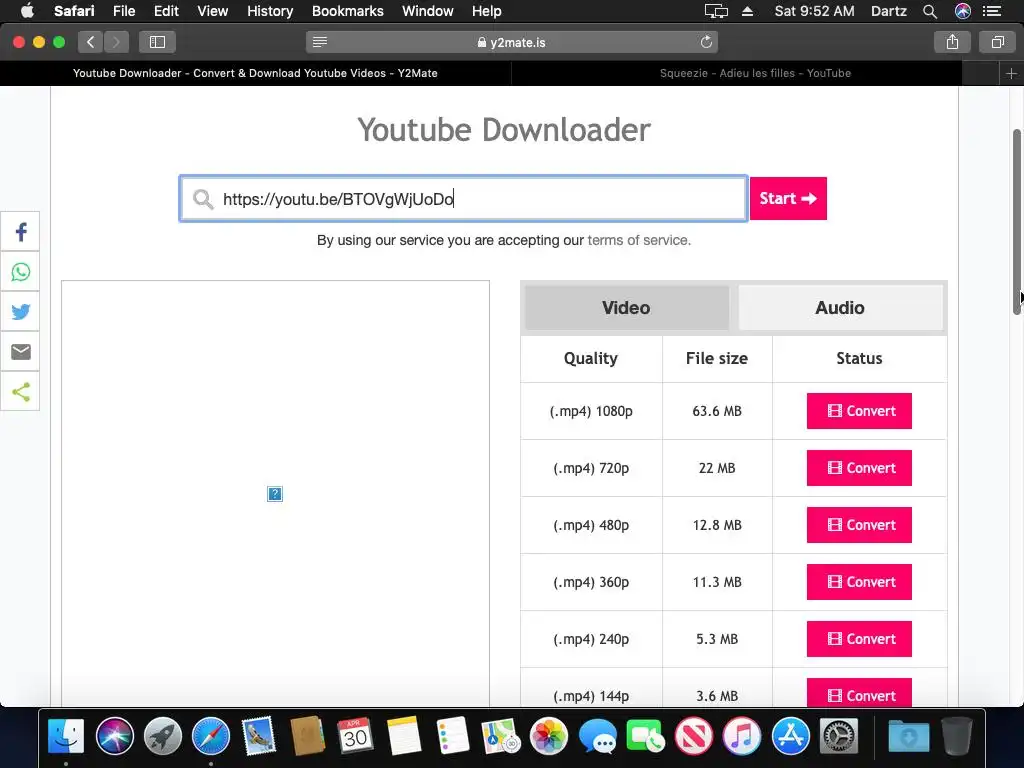Open the terms of service link
1024x768 pixels.
pyautogui.click(x=637, y=240)
